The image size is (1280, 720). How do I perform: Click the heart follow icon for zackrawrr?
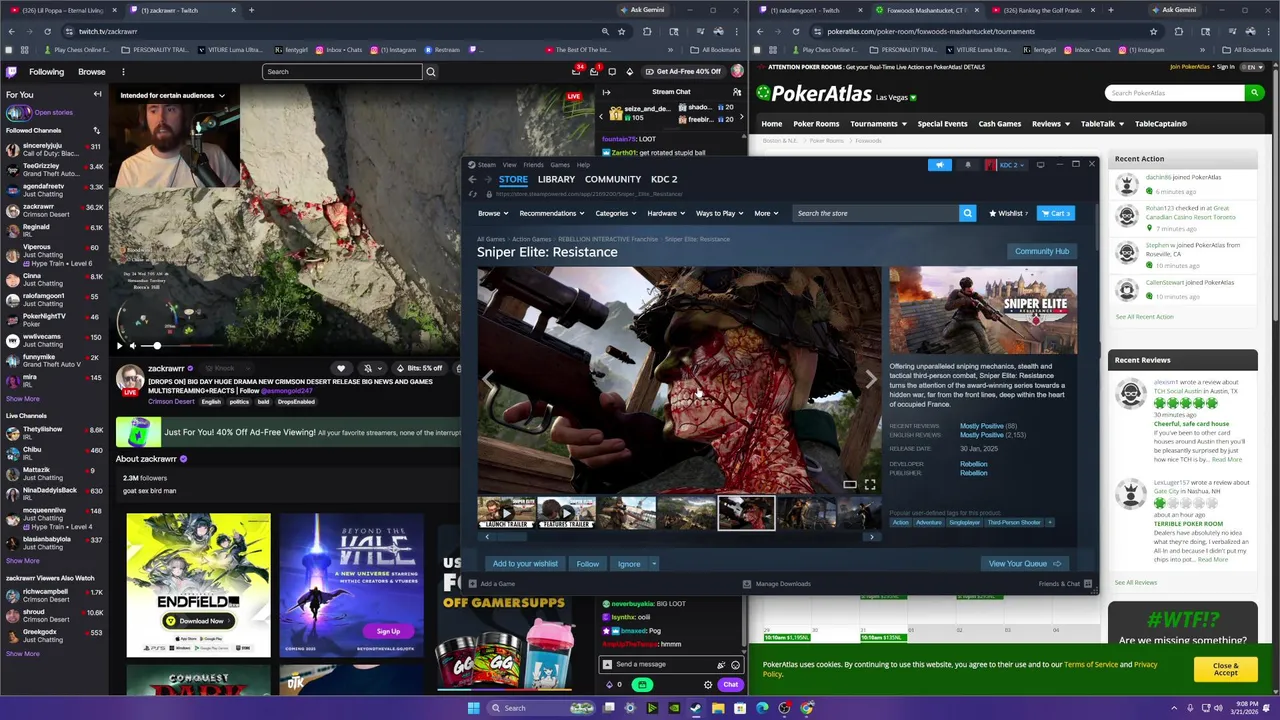pos(341,368)
